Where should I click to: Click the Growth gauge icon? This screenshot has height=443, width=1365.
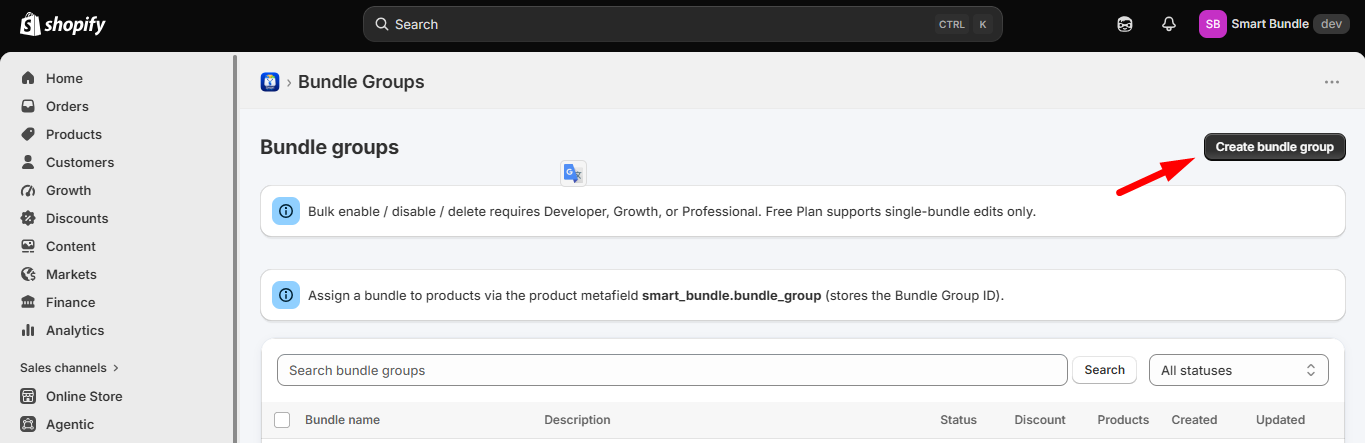tap(28, 190)
